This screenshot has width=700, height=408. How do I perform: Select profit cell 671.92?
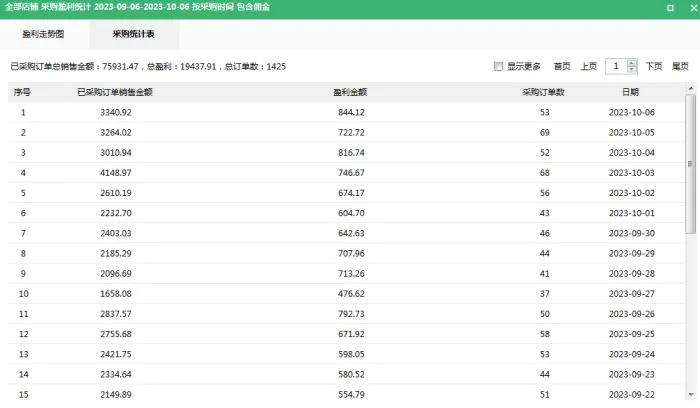pos(351,334)
